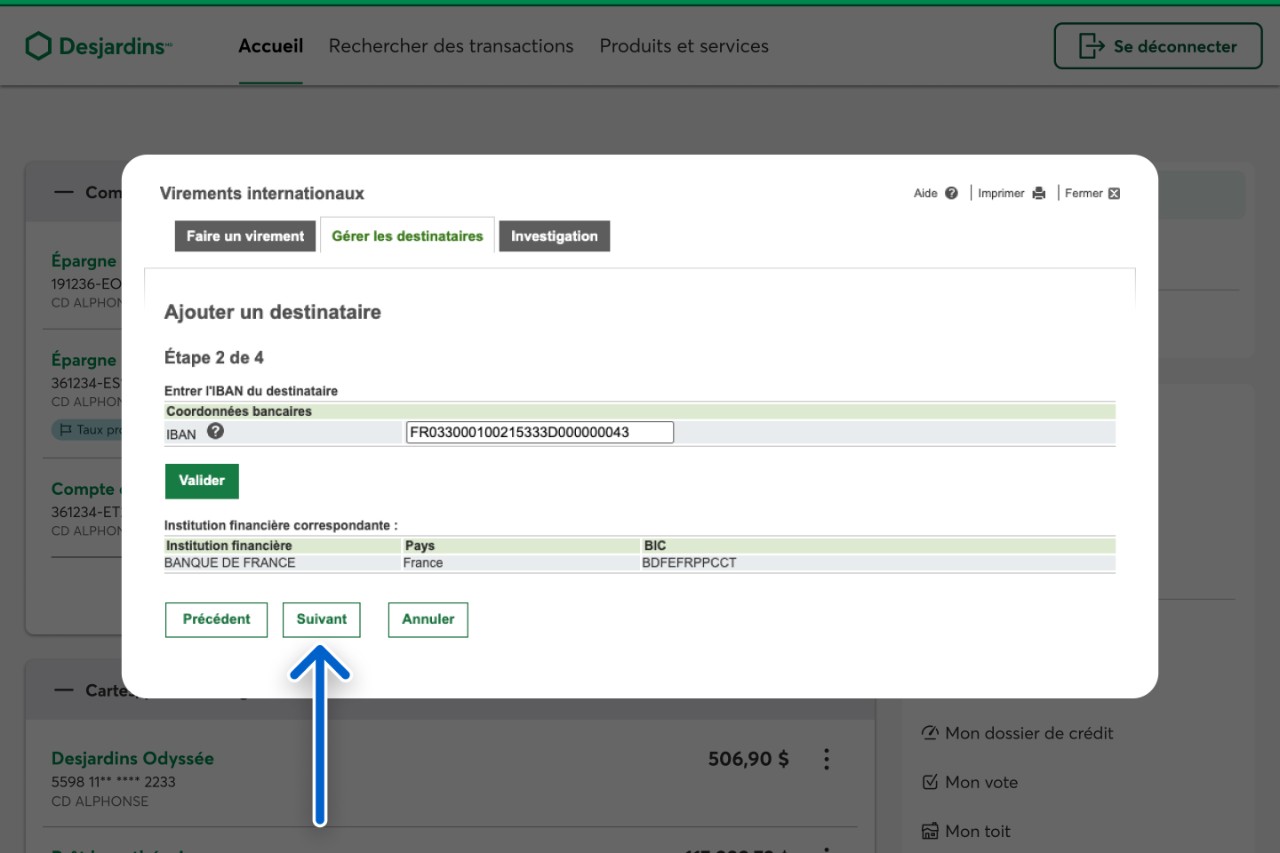Switch to the Faire un virement tab
The width and height of the screenshot is (1280, 853).
click(x=245, y=236)
